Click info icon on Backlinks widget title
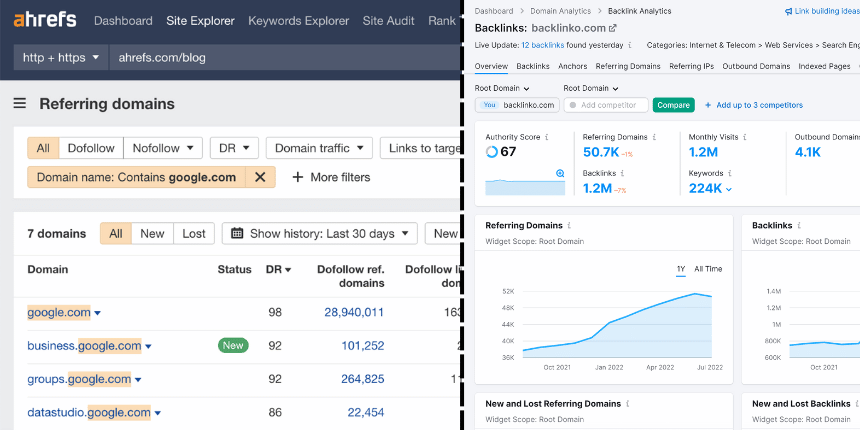 pos(799,225)
